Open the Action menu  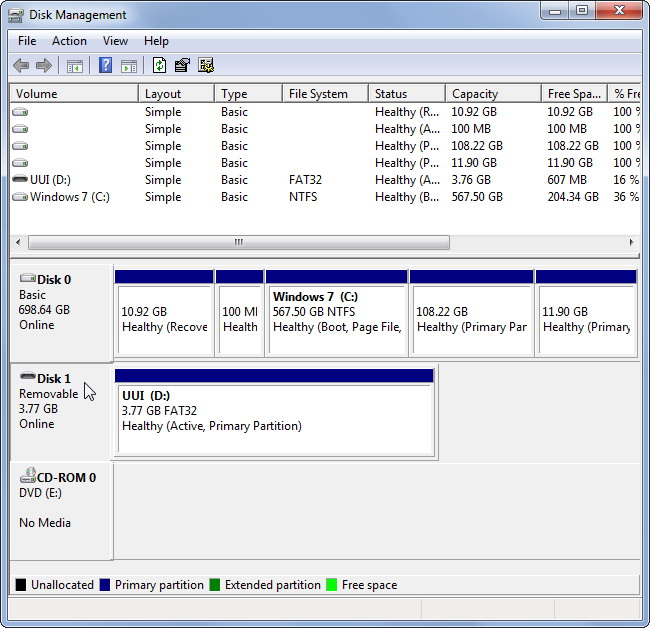click(69, 41)
